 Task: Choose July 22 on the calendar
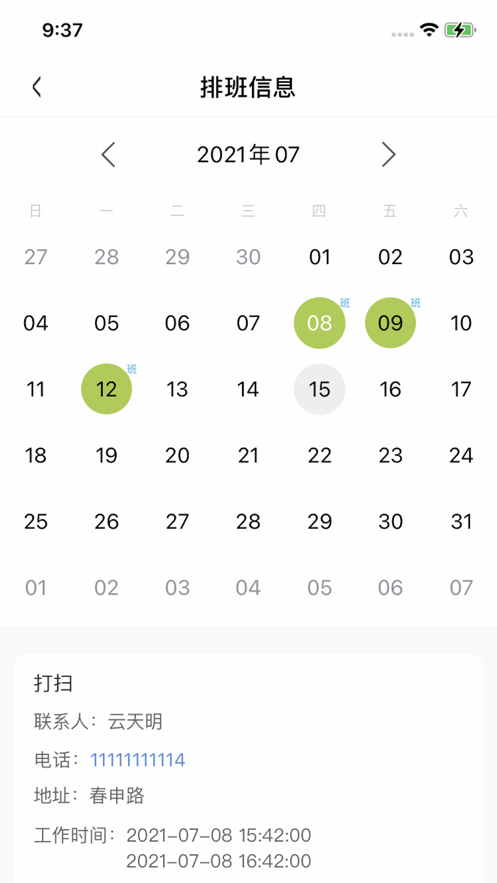[x=320, y=456]
